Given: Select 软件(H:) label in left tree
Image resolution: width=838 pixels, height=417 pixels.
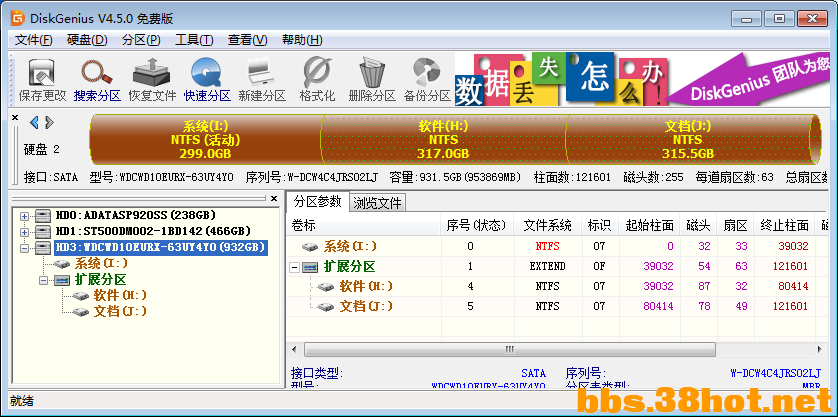Looking at the screenshot, I should tap(120, 295).
